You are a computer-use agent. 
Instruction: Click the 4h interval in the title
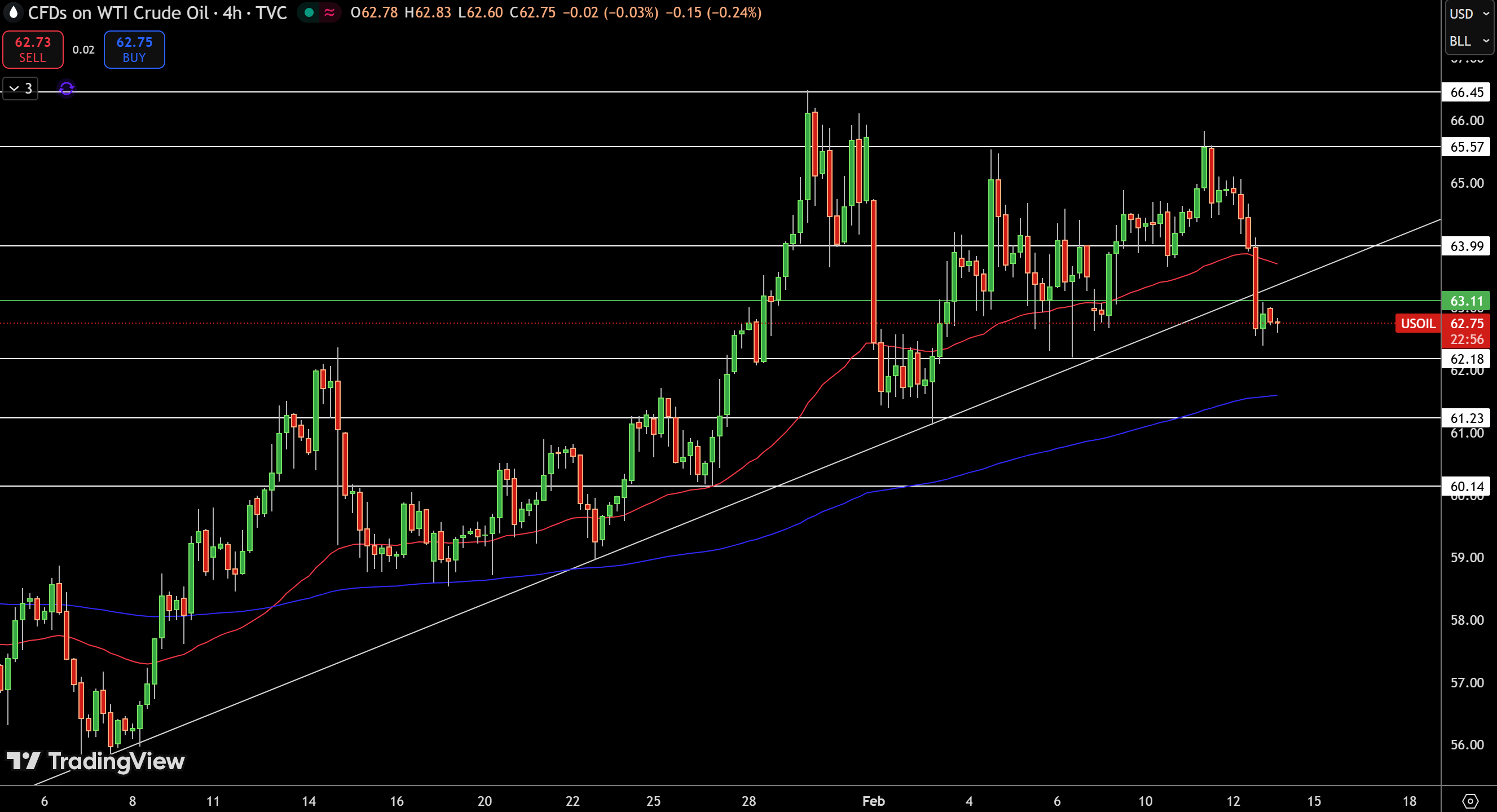click(232, 13)
